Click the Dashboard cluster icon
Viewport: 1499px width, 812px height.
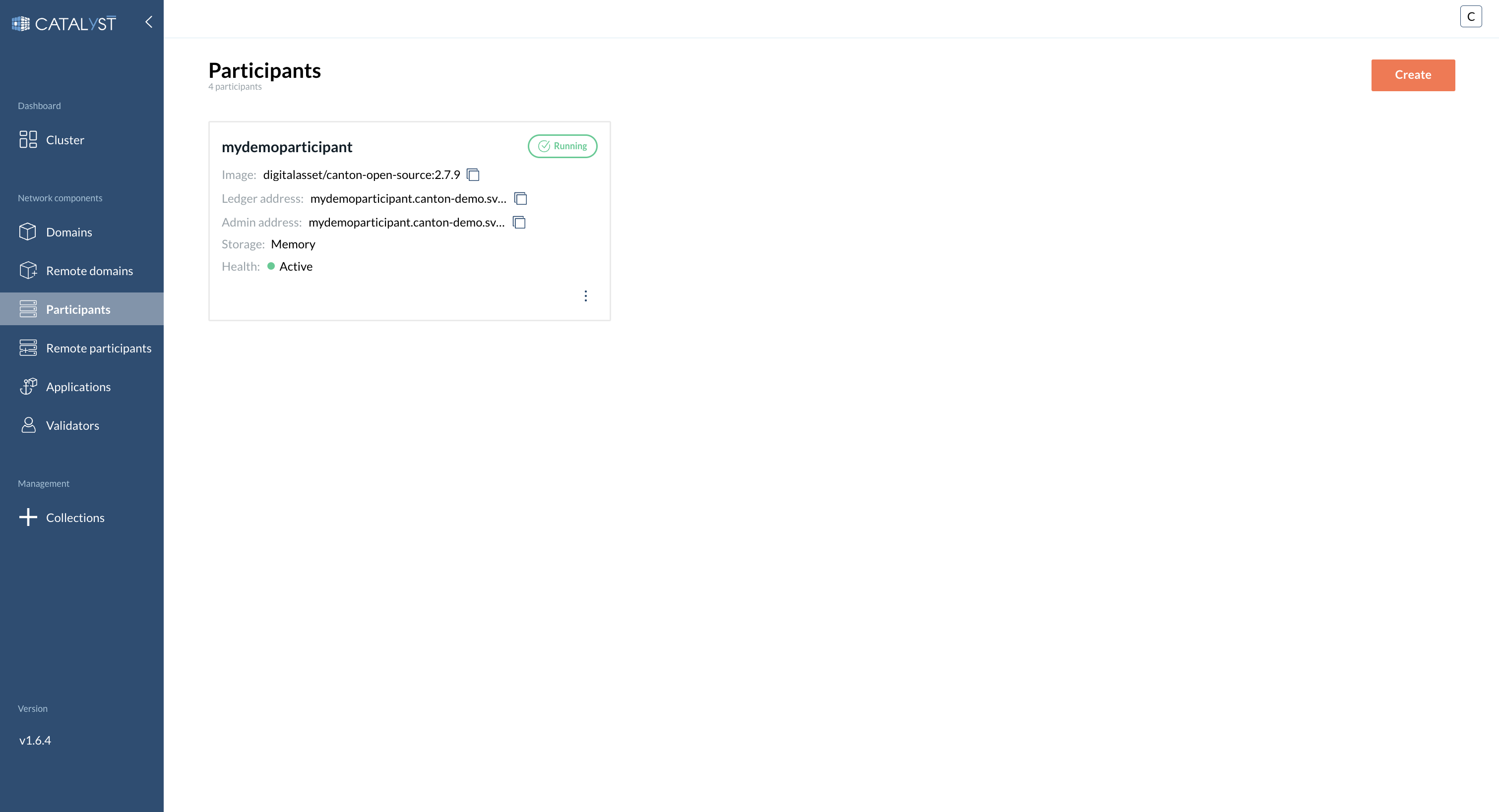[28, 139]
